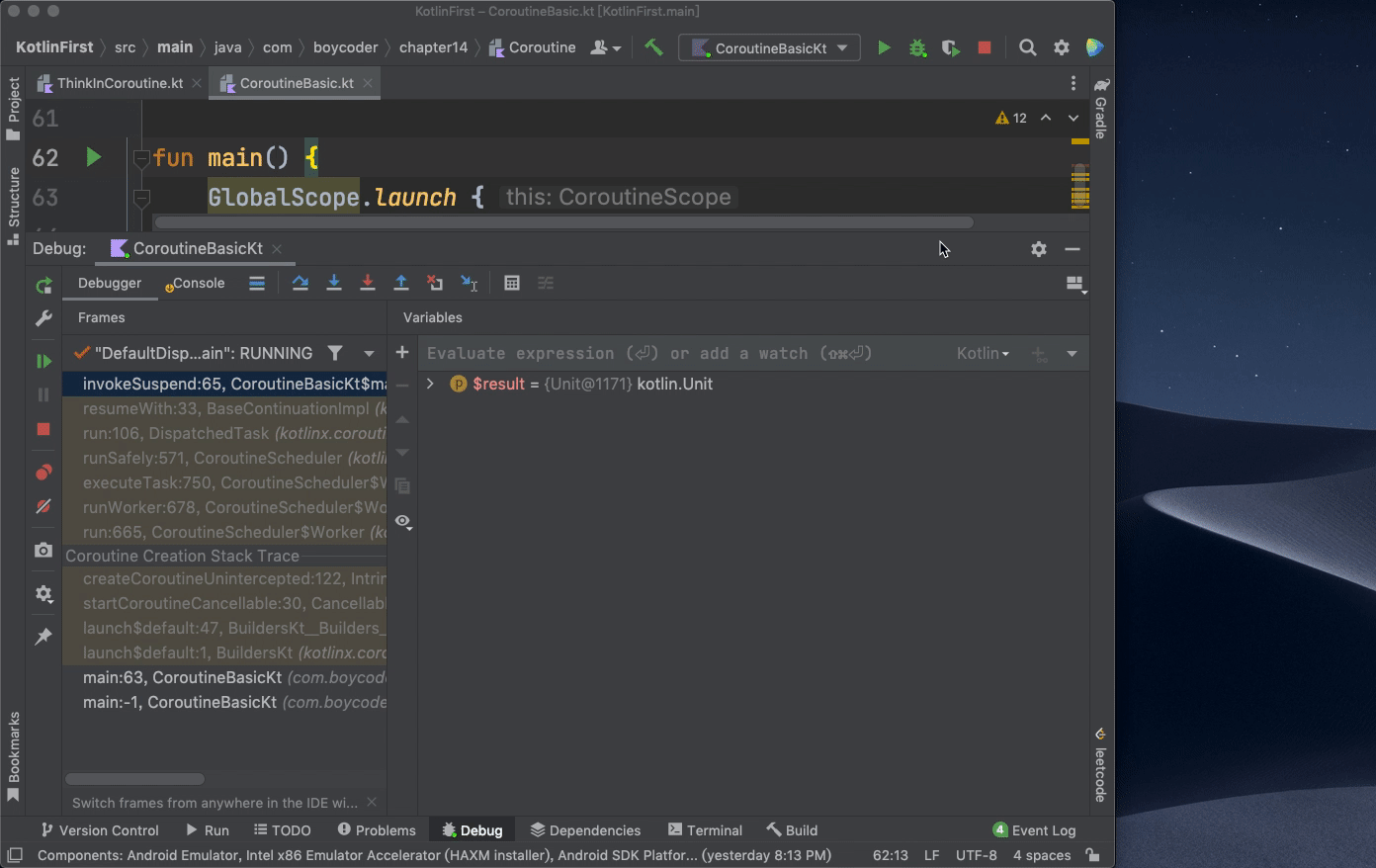The image size is (1376, 868).
Task: Filter frames with the funnel icon
Action: pos(336,353)
